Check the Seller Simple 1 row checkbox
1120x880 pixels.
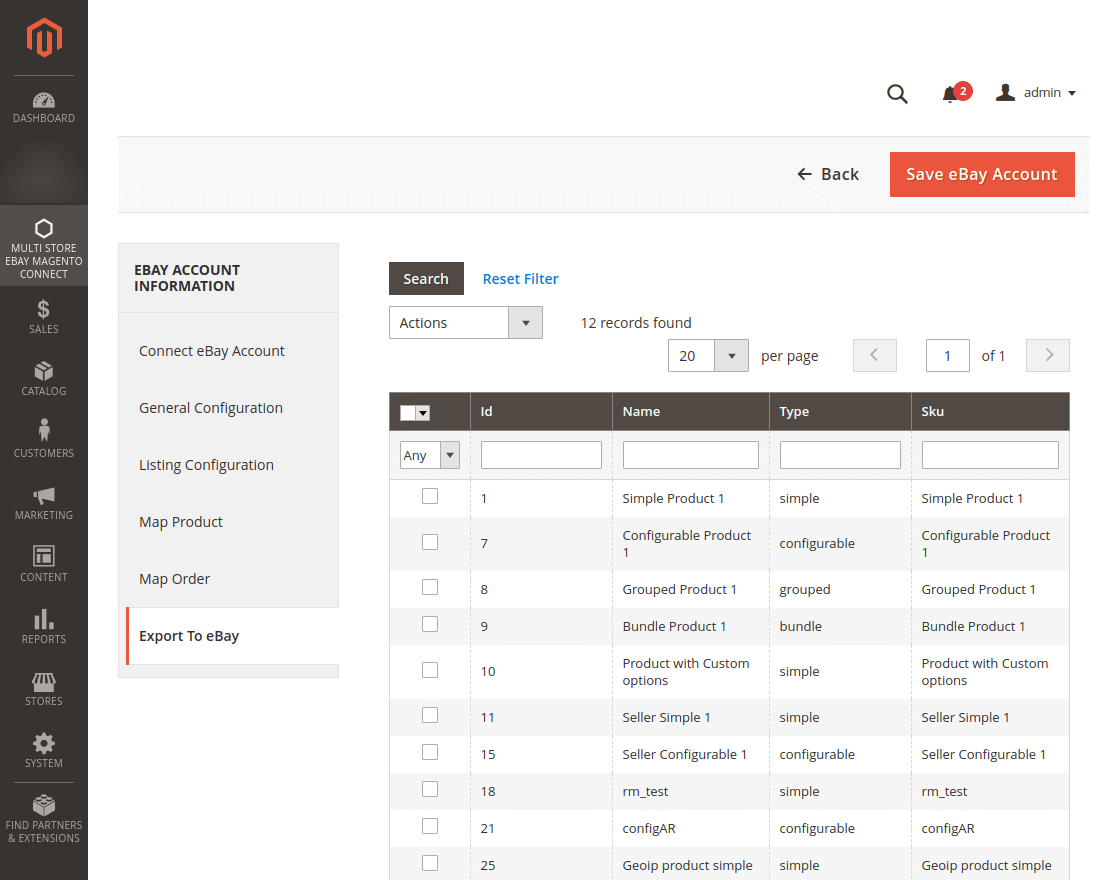coord(430,715)
